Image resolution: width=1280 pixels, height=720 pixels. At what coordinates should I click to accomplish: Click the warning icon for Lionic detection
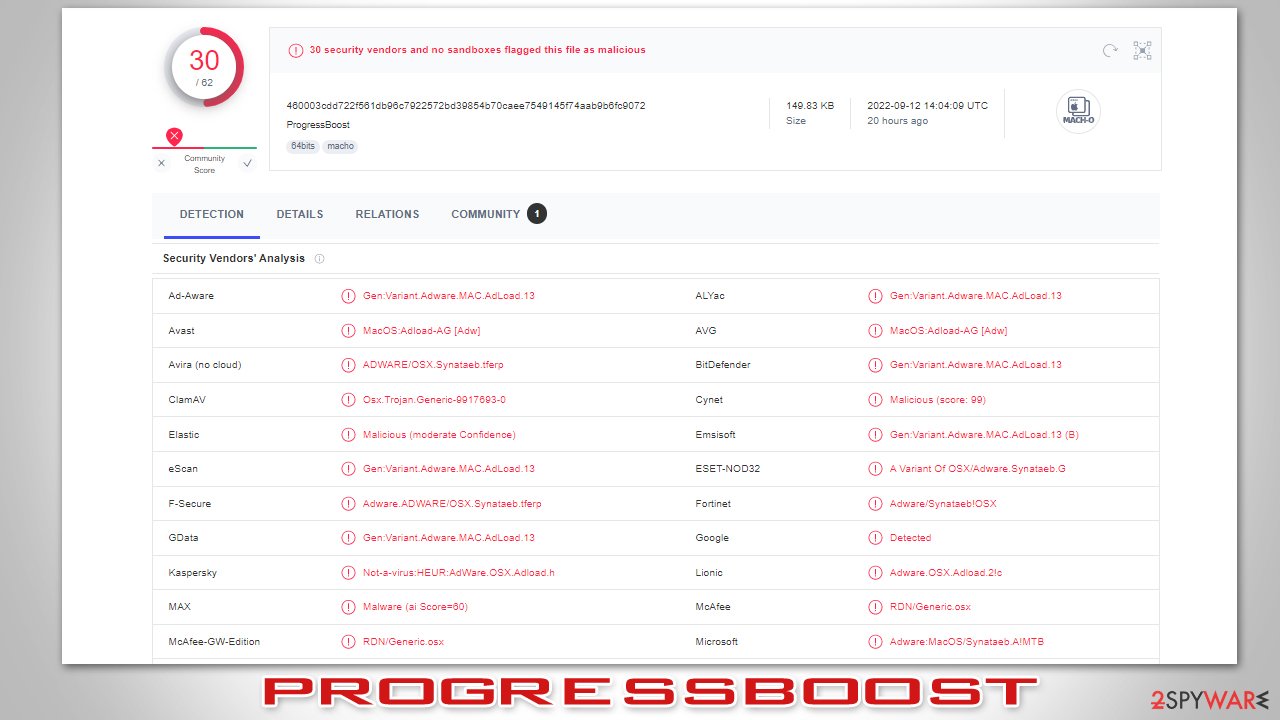875,573
